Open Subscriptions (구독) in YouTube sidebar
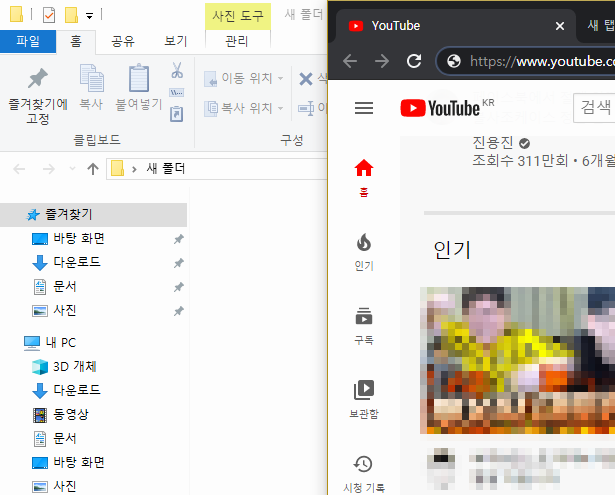Screen dimensions: 615x495 364,326
